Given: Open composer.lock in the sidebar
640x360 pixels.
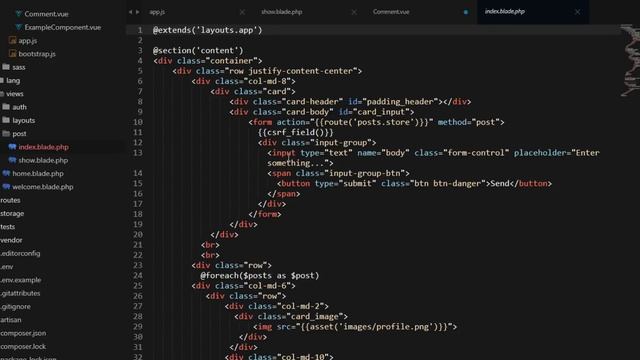Looking at the screenshot, I should (x=23, y=347).
